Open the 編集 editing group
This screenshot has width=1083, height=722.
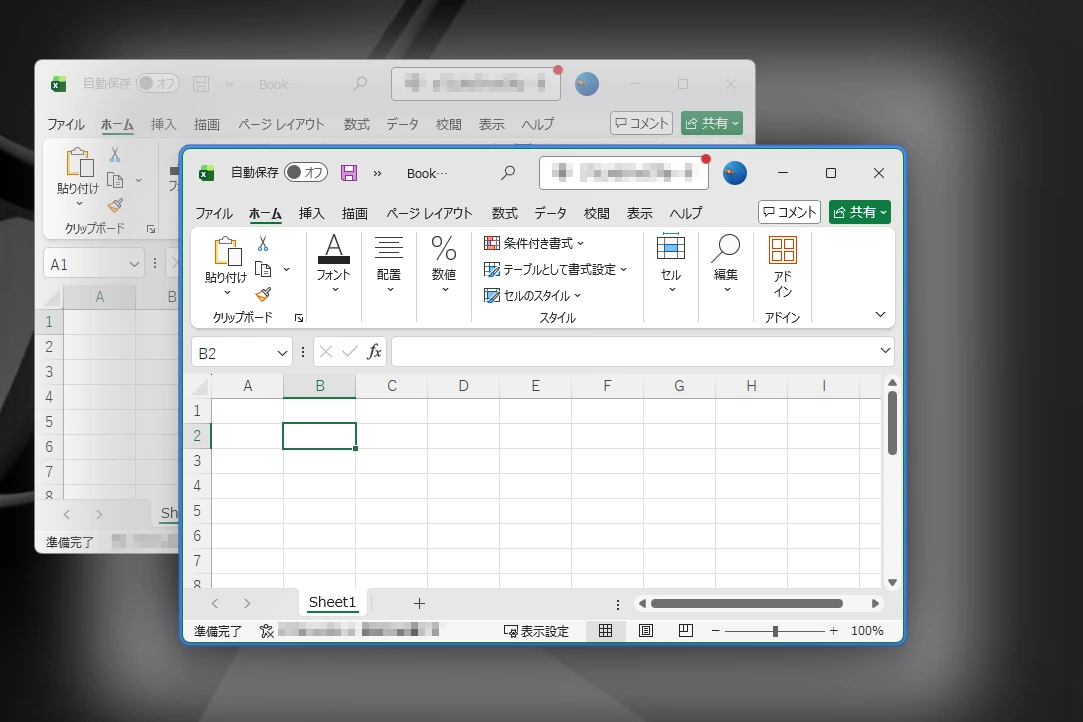pos(726,263)
